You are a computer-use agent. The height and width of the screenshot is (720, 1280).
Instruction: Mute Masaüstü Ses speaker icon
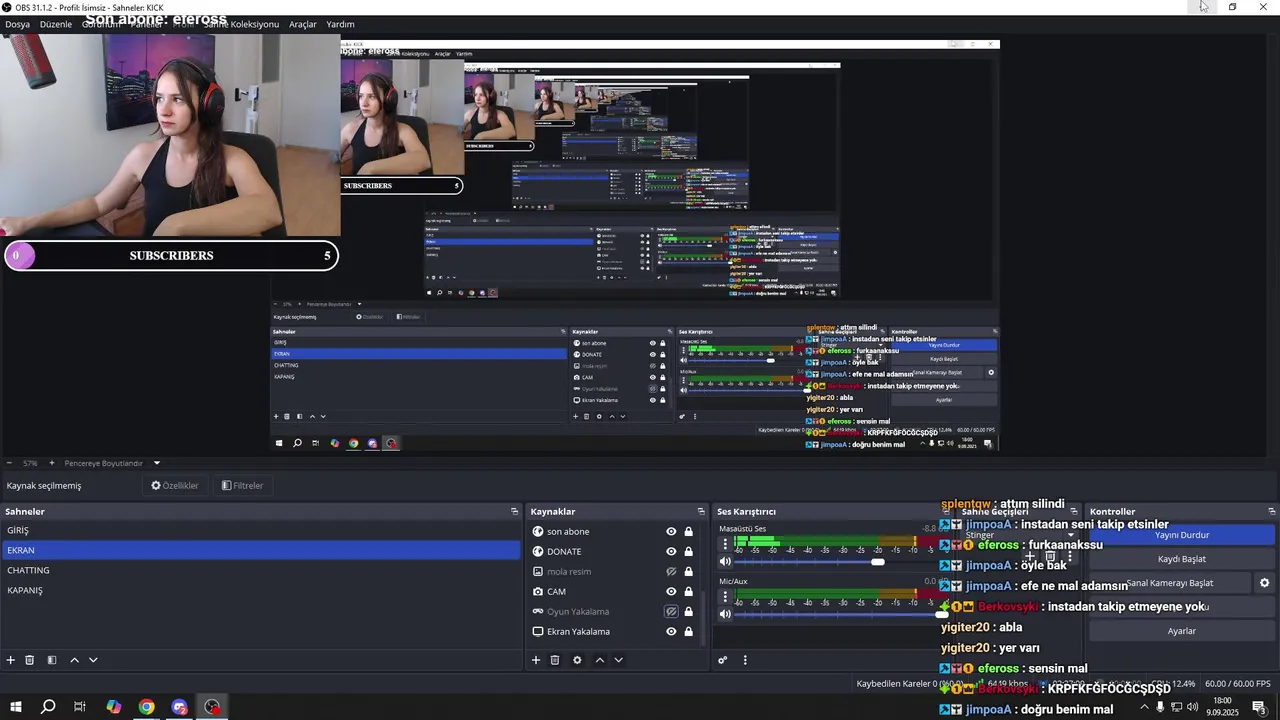[x=726, y=562]
